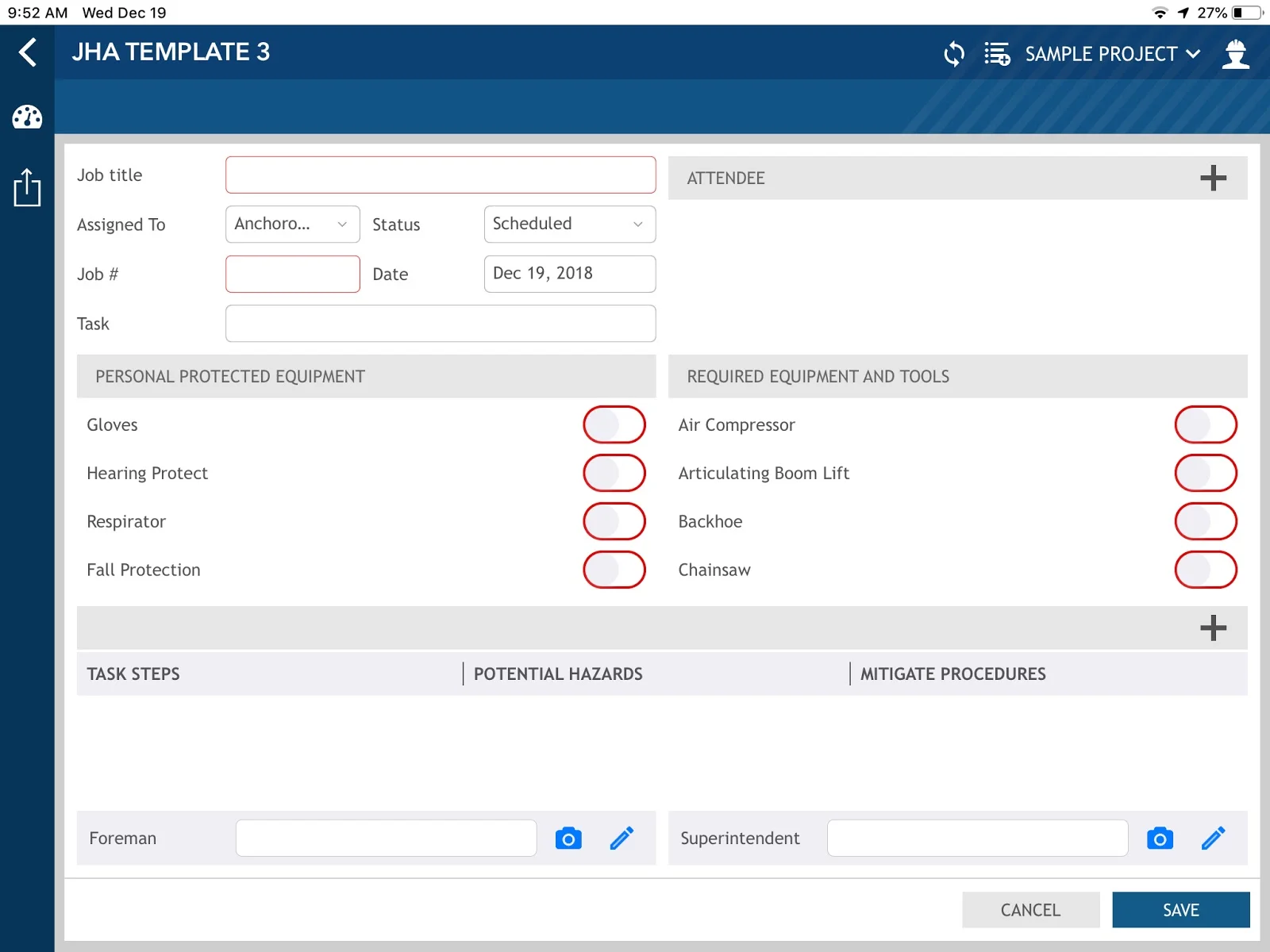Screen dimensions: 1270x952
Task: Tap the ATTENDEE section label
Action: click(725, 178)
